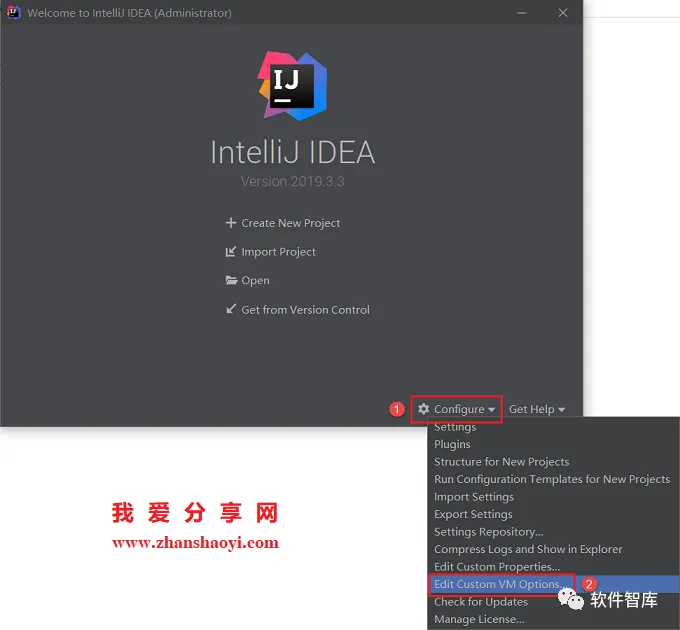Open Plugins from the Configure menu
Viewport: 680px width, 630px height.
[x=553, y=444]
